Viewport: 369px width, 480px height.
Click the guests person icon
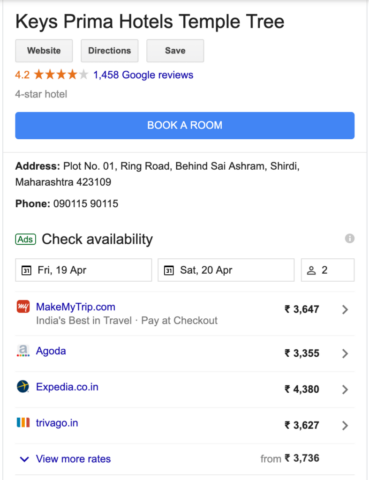click(x=311, y=270)
